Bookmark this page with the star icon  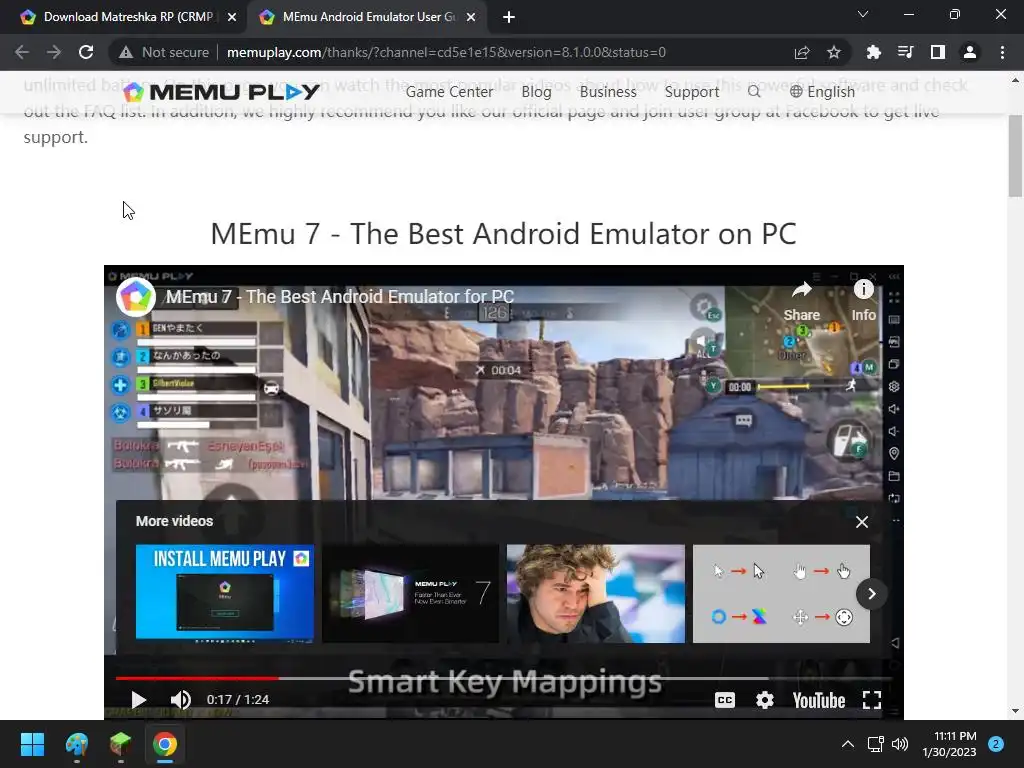coord(834,52)
